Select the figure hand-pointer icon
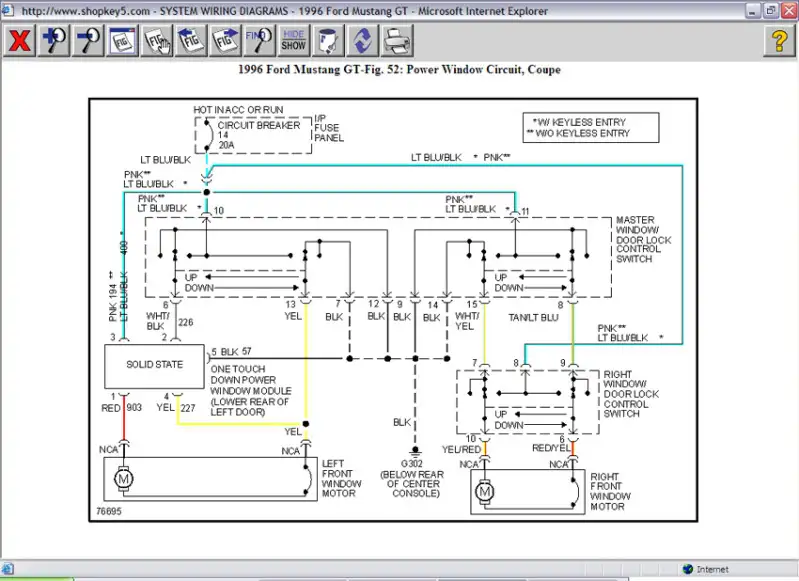The height and width of the screenshot is (581, 799). click(157, 40)
